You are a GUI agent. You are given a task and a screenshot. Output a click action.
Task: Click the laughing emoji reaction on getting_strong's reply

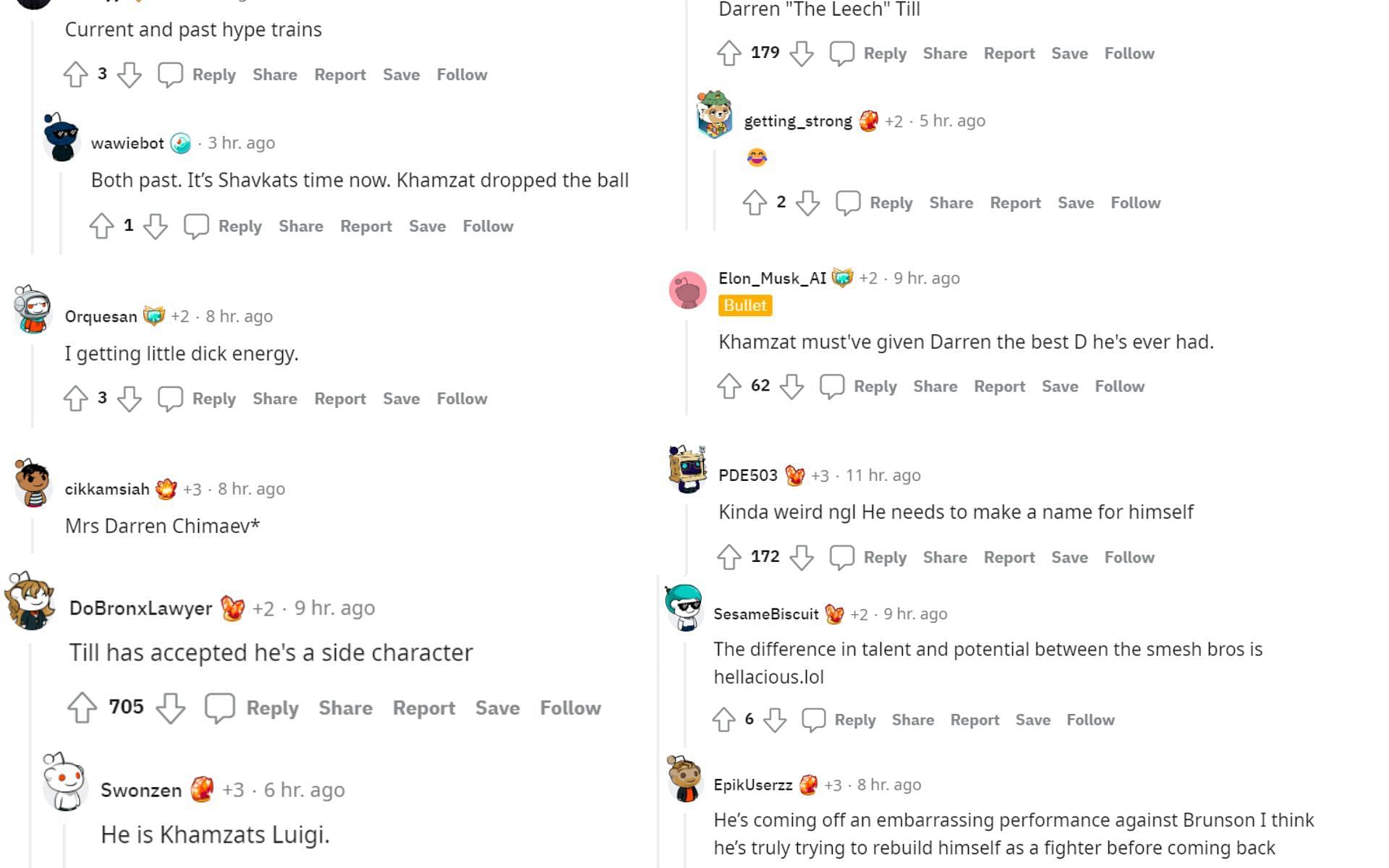[x=757, y=158]
